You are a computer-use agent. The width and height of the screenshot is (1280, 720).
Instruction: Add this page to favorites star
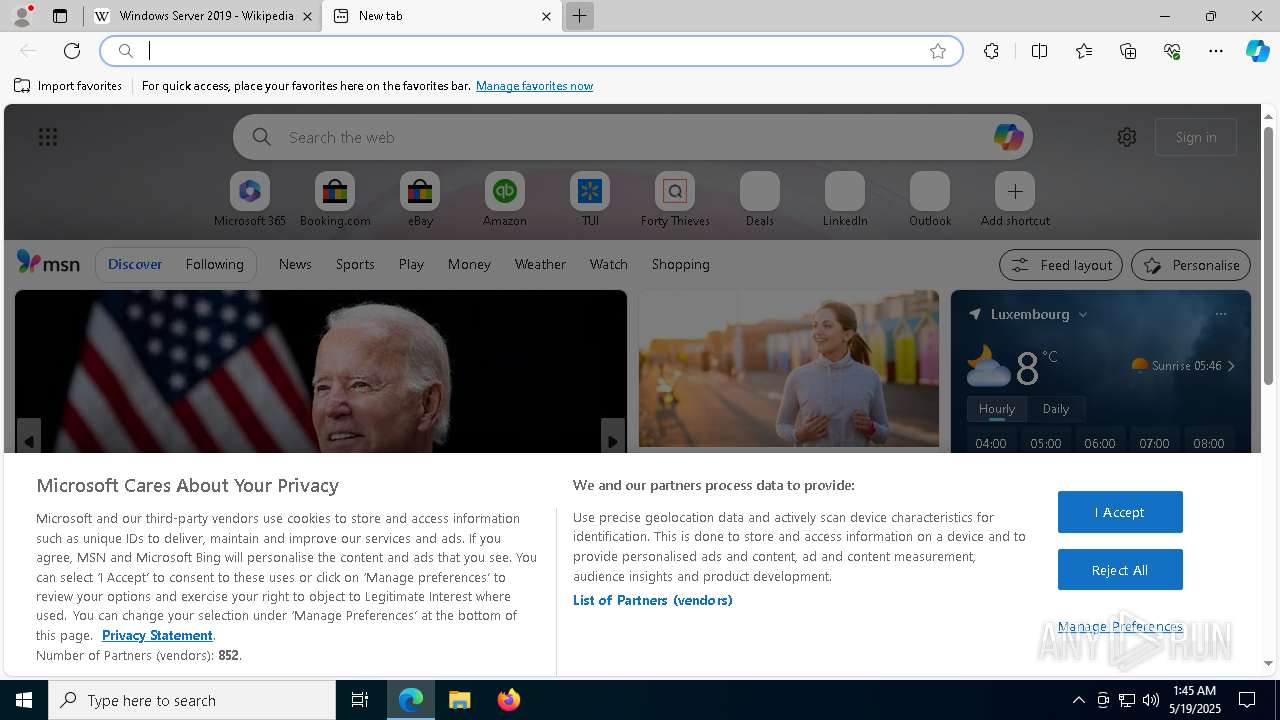(938, 51)
